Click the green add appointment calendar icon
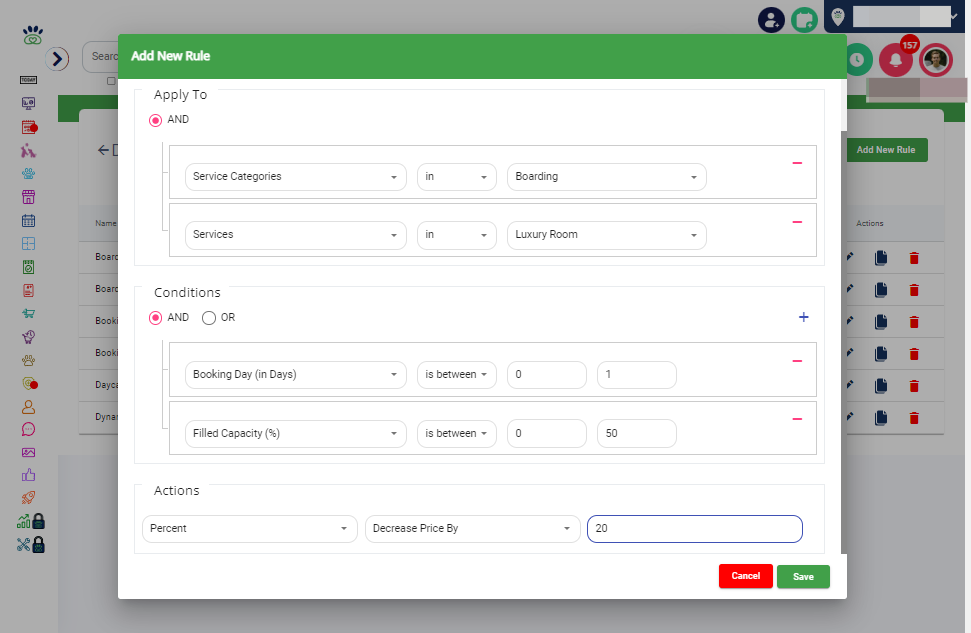Screen dimensions: 971x633 tap(804, 20)
